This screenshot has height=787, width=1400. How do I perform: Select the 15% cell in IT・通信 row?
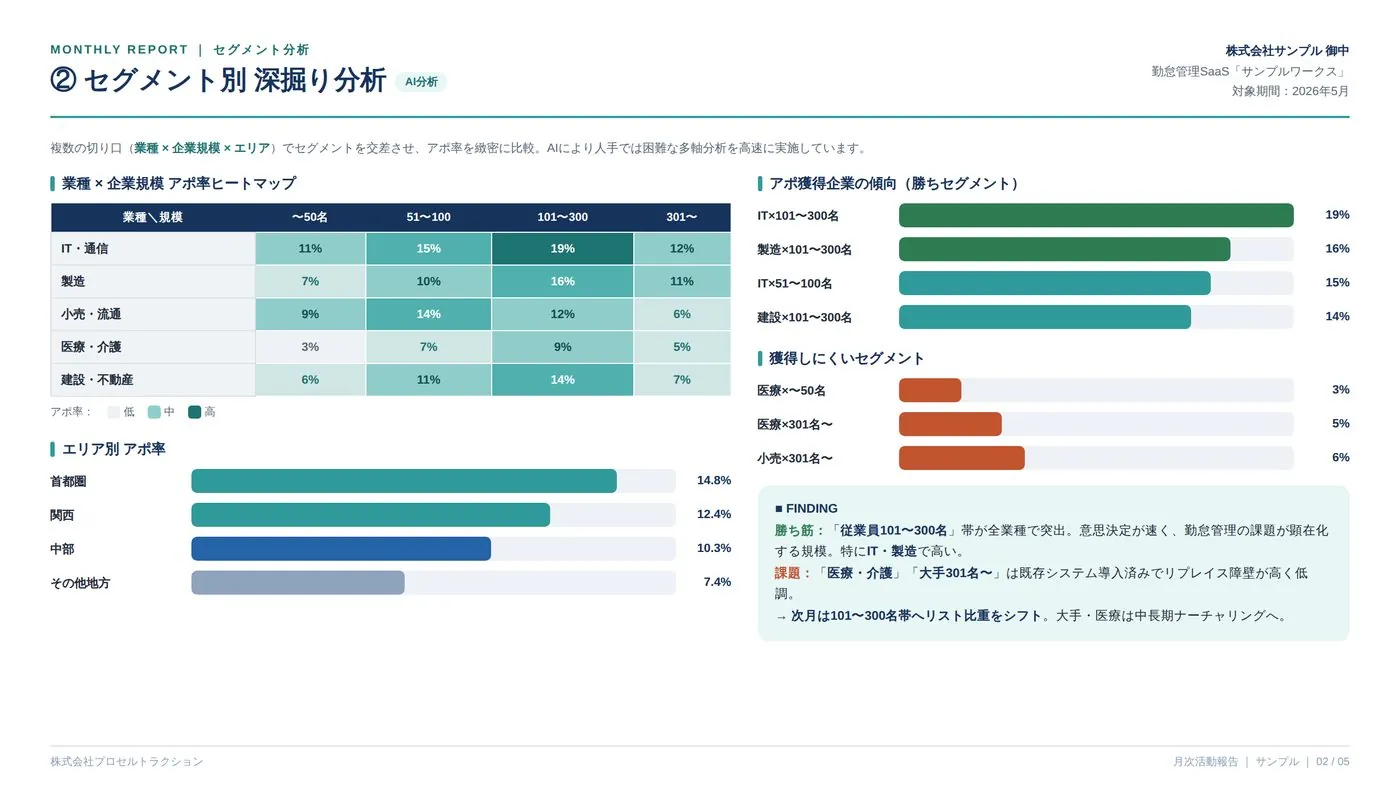coord(428,249)
